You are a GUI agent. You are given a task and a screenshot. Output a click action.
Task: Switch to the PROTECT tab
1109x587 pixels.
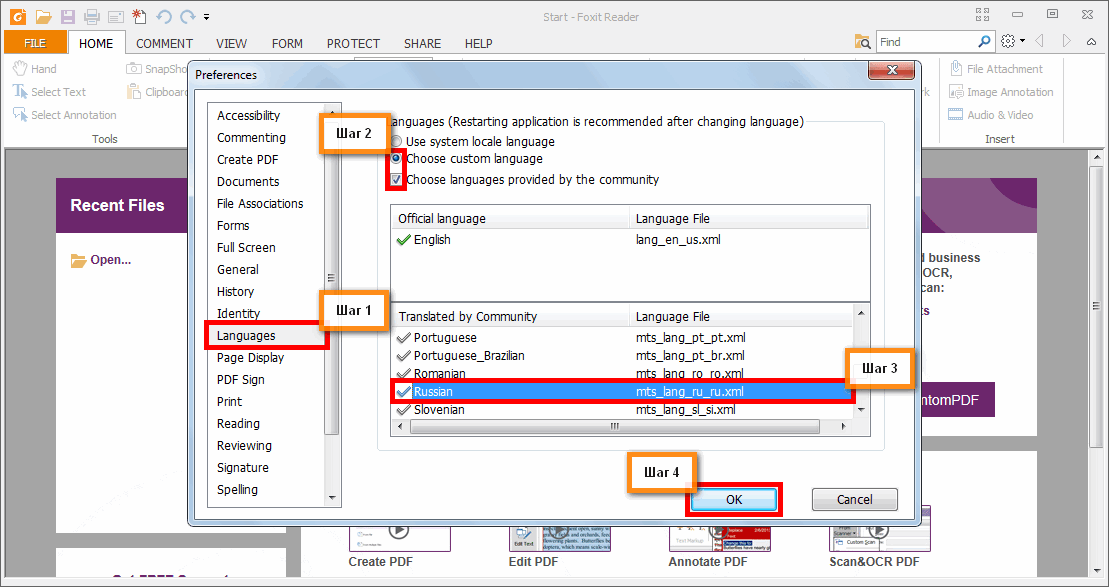[x=354, y=43]
